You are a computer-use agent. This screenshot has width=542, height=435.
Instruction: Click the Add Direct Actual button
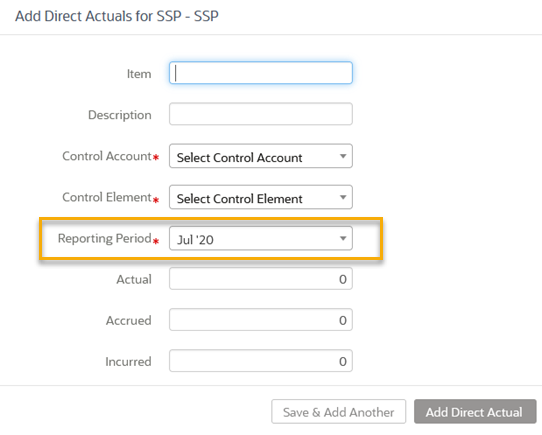click(x=475, y=412)
